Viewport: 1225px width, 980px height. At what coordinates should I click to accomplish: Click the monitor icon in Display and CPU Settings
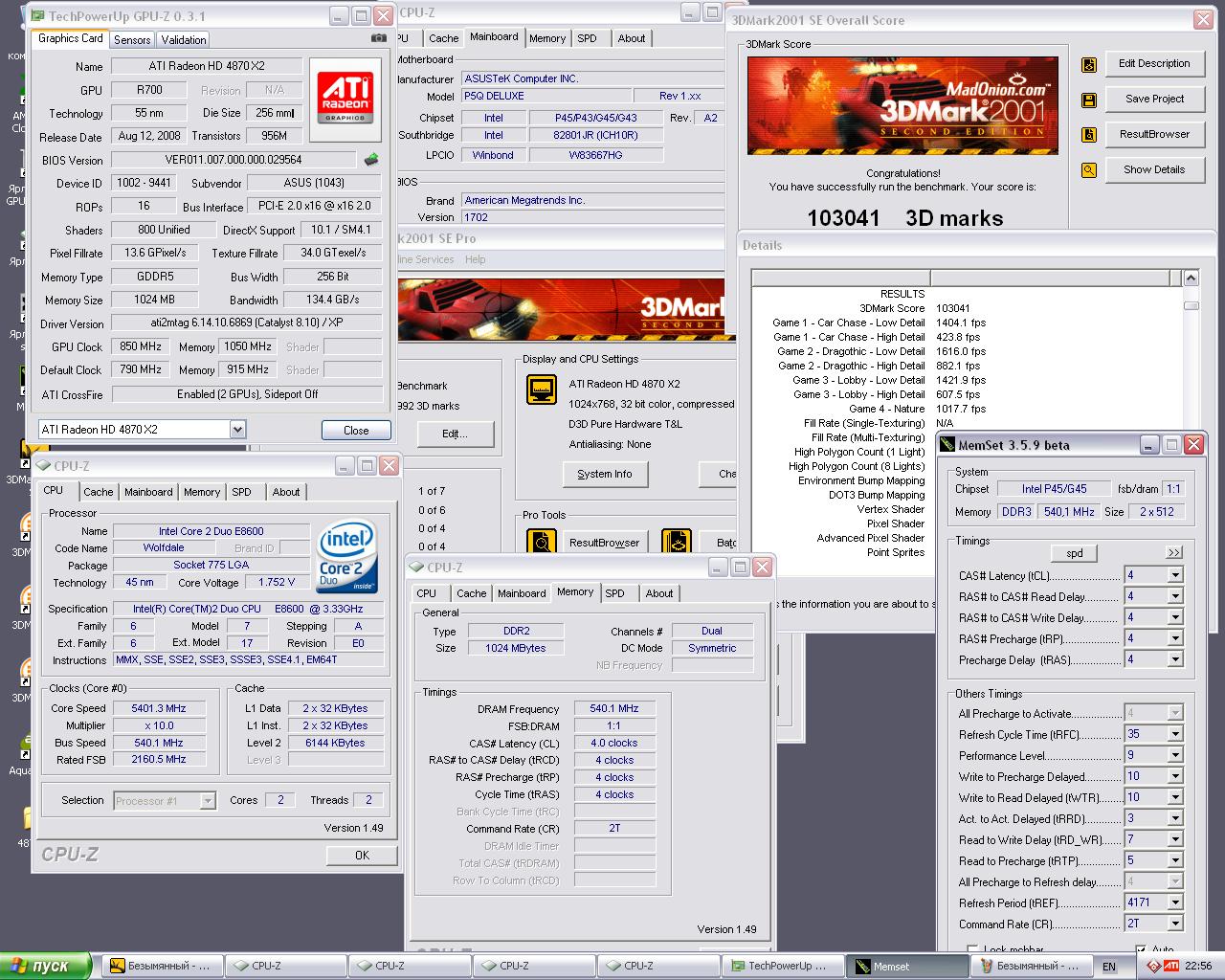[542, 390]
